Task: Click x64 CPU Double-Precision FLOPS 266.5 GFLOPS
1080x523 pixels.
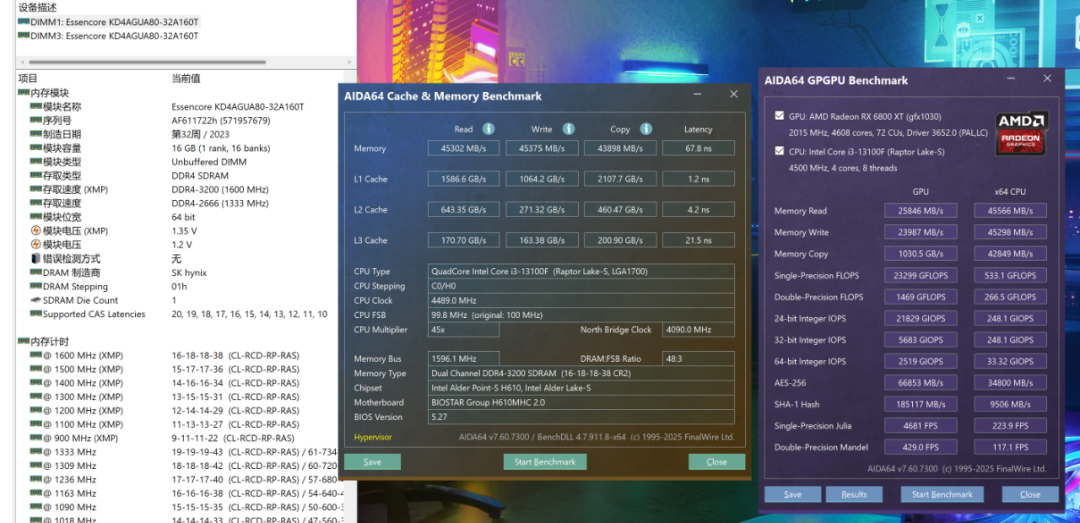Action: (1010, 297)
